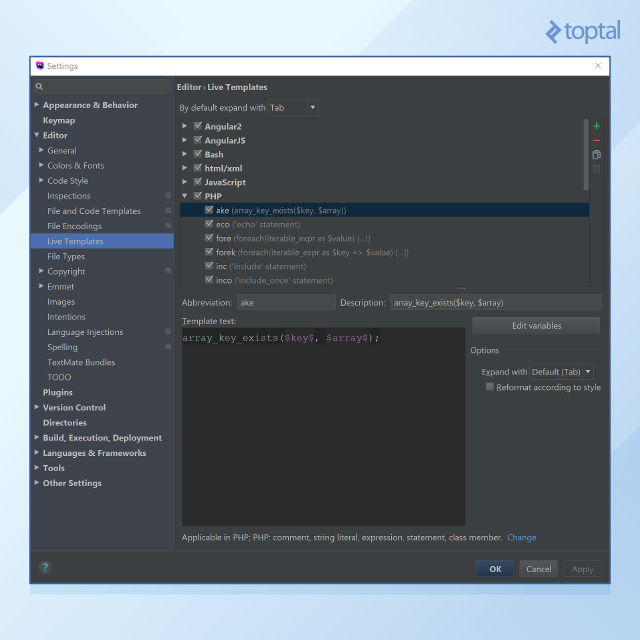Click inside the Template text editor
Screen dimensions: 640x640
pos(324,427)
